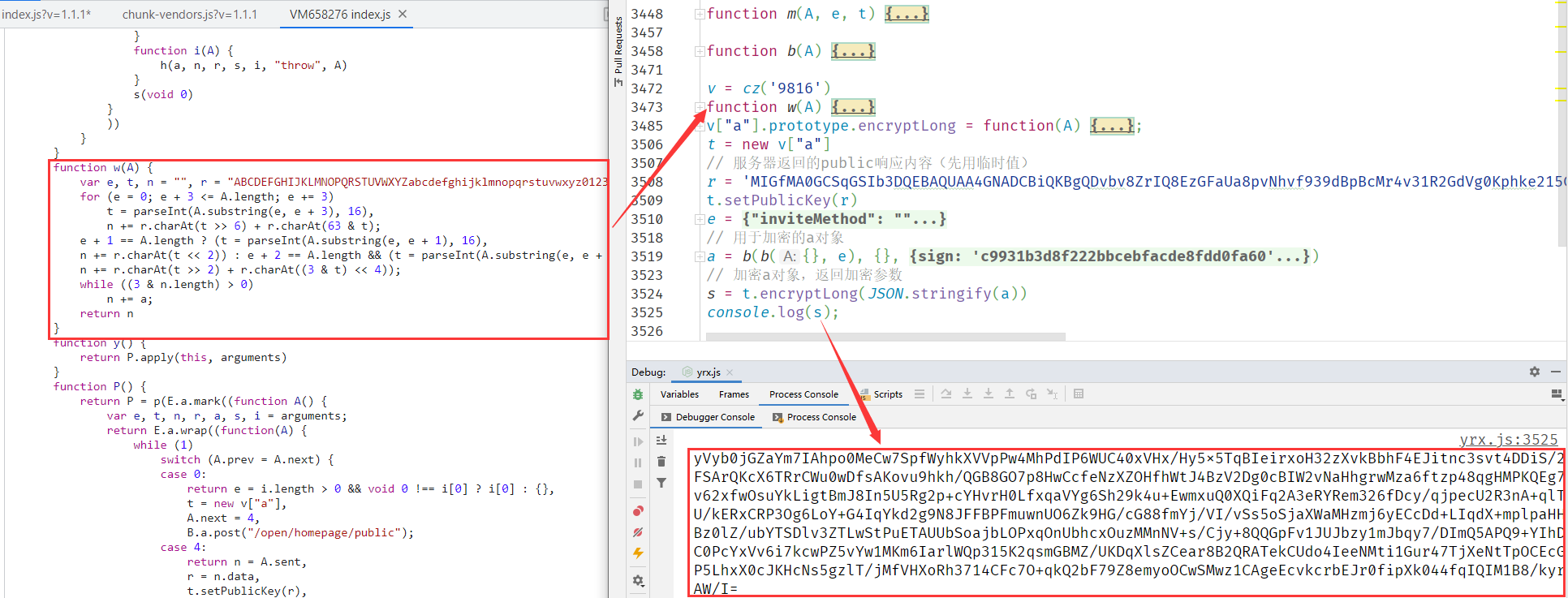Open debug panel settings gear

[1534, 372]
